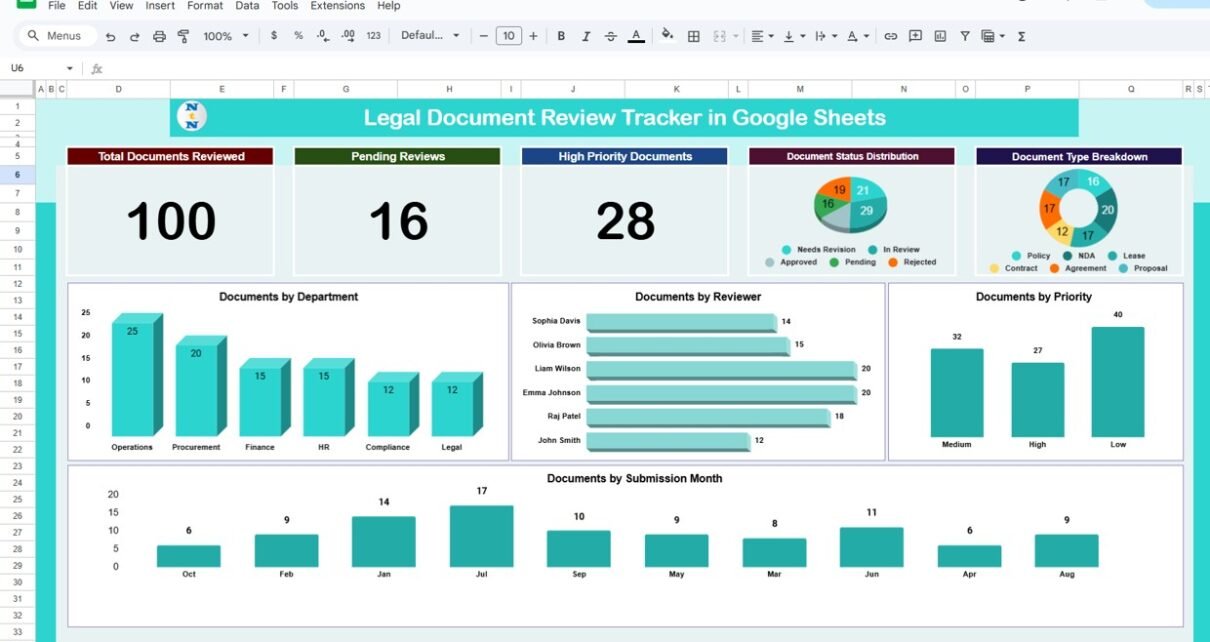Open the Extensions menu
This screenshot has width=1210, height=642.
(337, 6)
